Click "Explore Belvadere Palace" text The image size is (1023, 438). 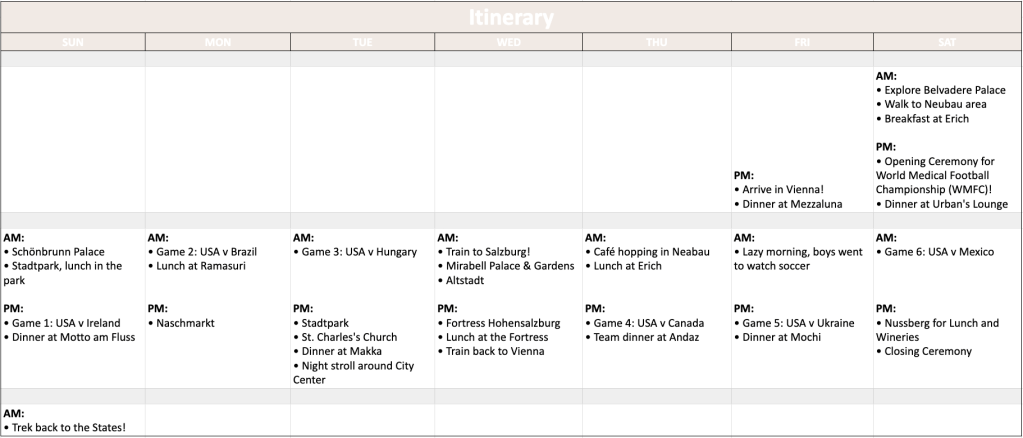tap(945, 90)
